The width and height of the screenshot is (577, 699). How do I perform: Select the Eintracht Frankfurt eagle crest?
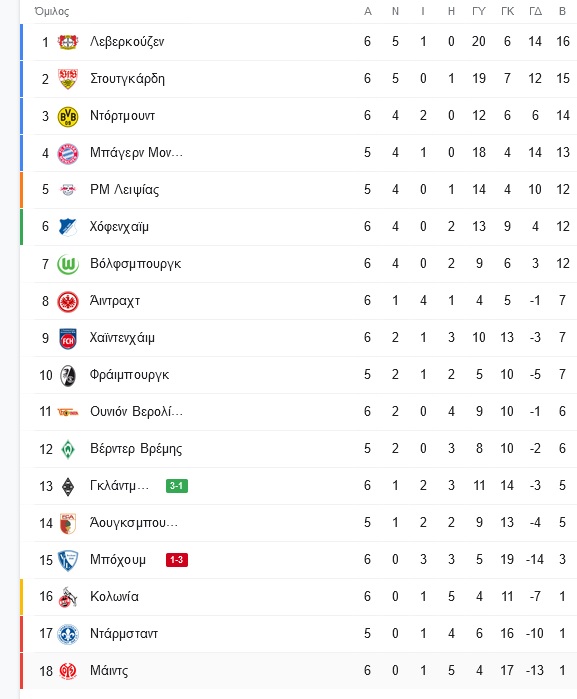click(68, 301)
